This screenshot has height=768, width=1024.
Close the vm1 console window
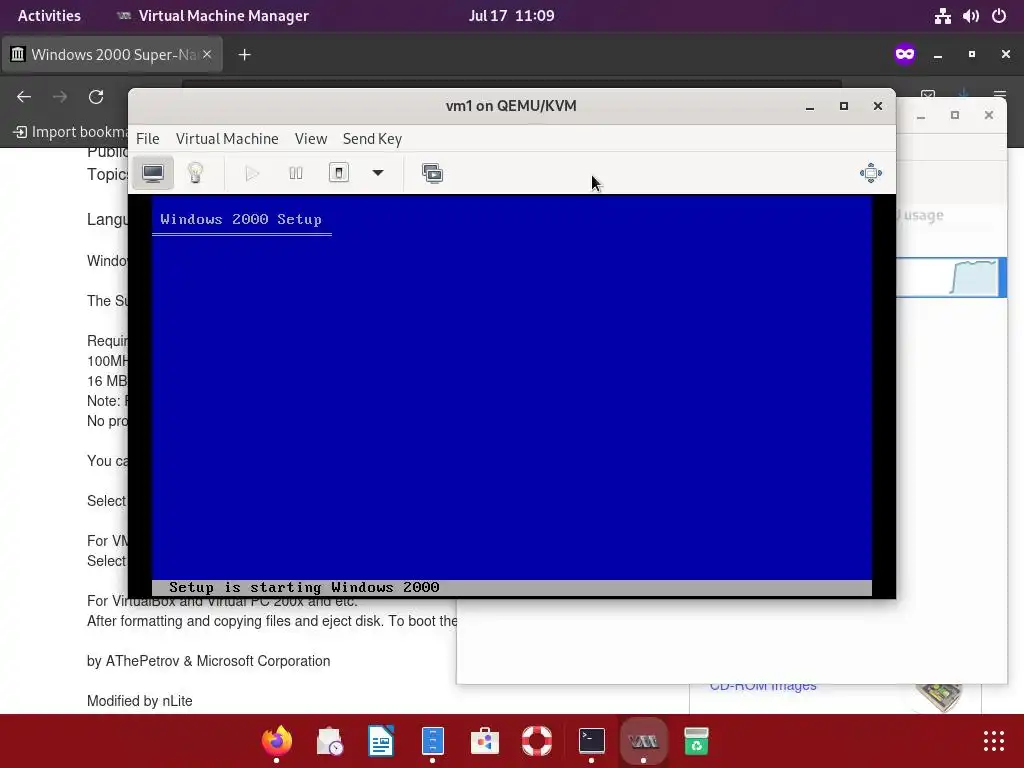(878, 106)
